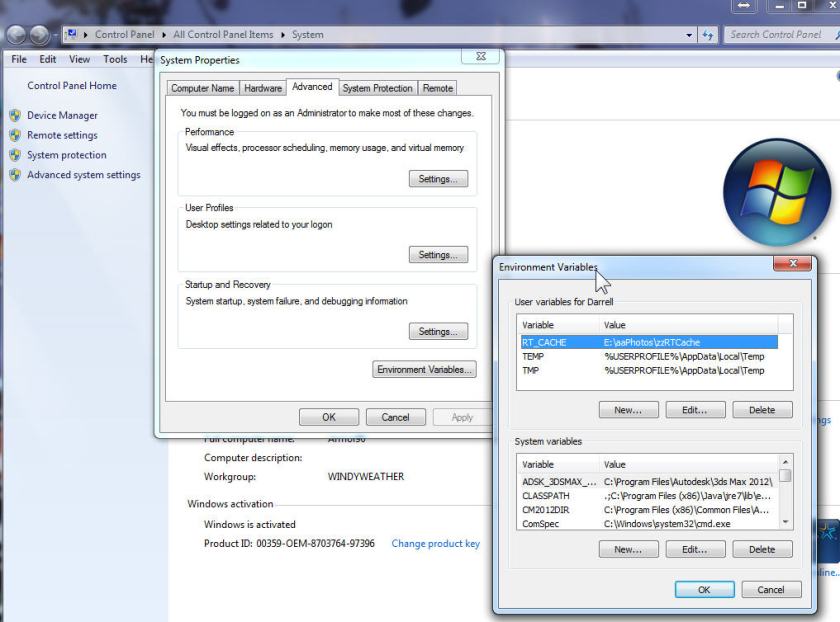This screenshot has width=840, height=622.
Task: Click the shield icon next to Remote settings
Action: click(x=14, y=135)
